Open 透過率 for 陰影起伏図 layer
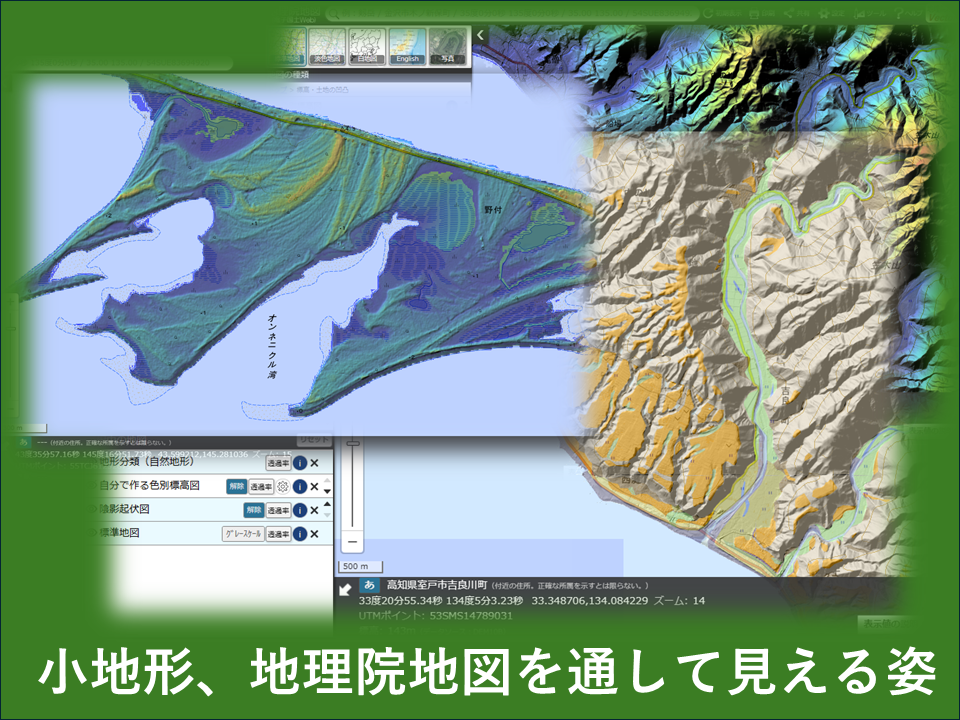This screenshot has height=720, width=960. (278, 510)
